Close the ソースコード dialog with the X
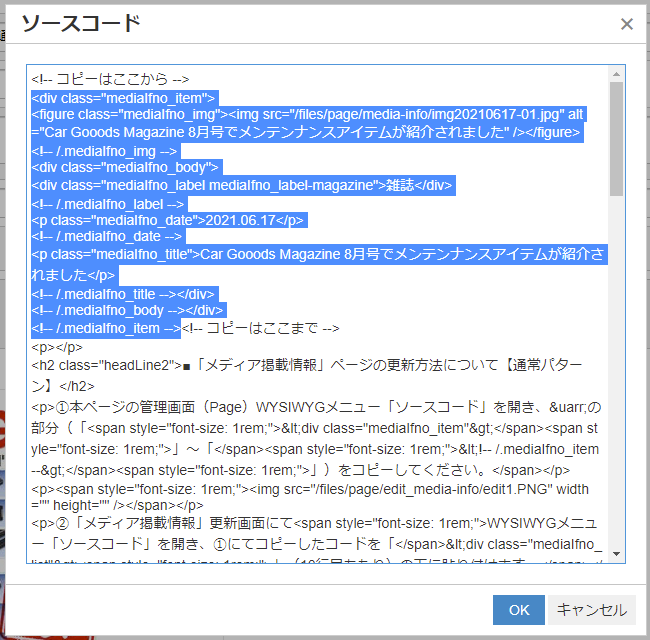The image size is (650, 640). tap(627, 24)
